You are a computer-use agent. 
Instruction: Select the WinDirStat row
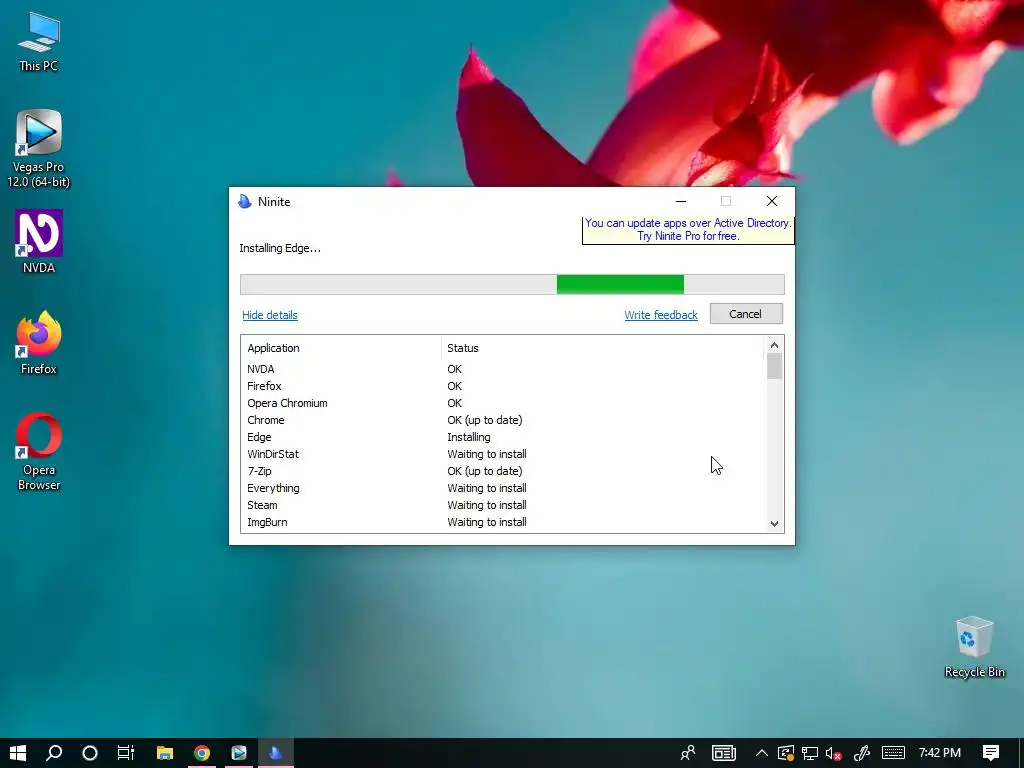tap(503, 454)
